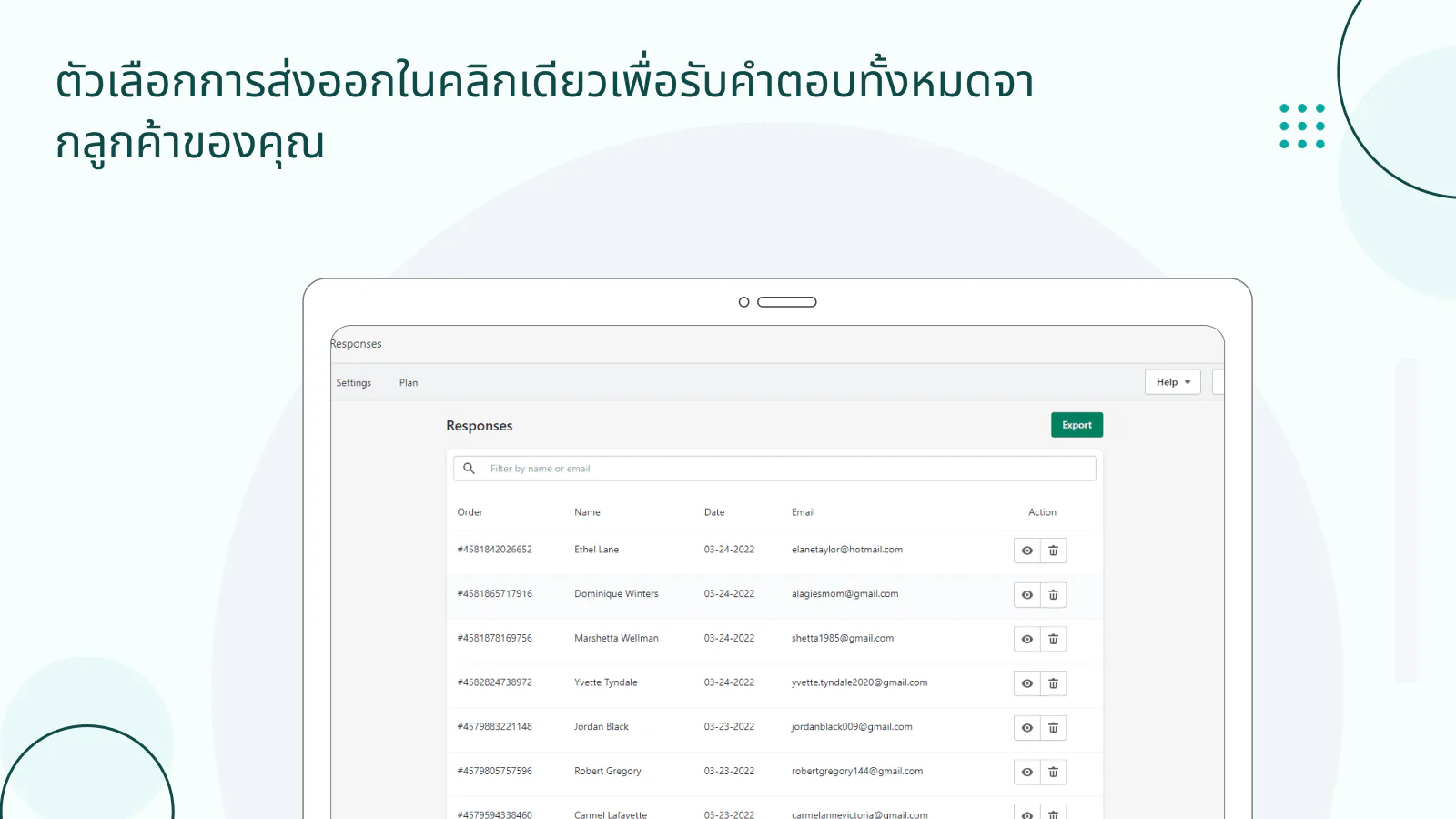The height and width of the screenshot is (819, 1456).
Task: Select order #4581878169756
Action: point(494,639)
